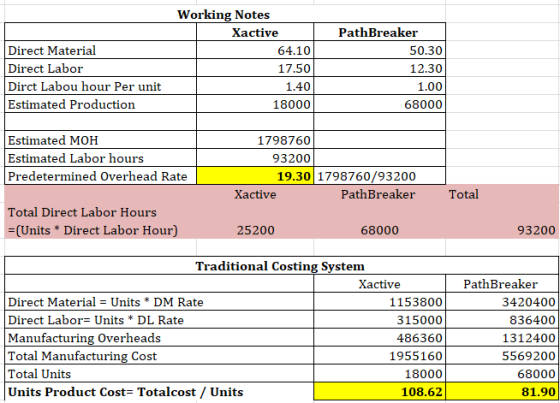560x403 pixels.
Task: Select the "Traditional Costing System" title
Action: pos(281,266)
